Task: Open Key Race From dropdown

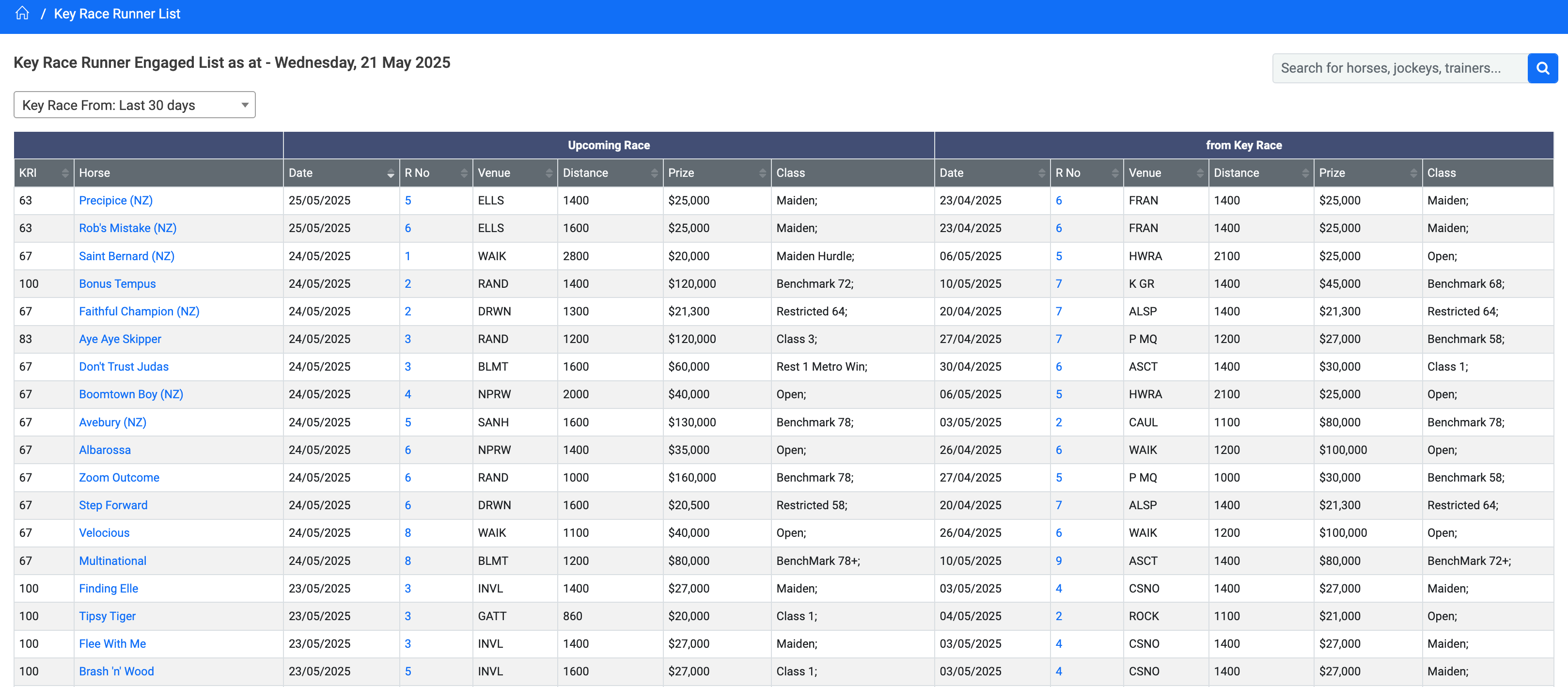Action: (135, 105)
